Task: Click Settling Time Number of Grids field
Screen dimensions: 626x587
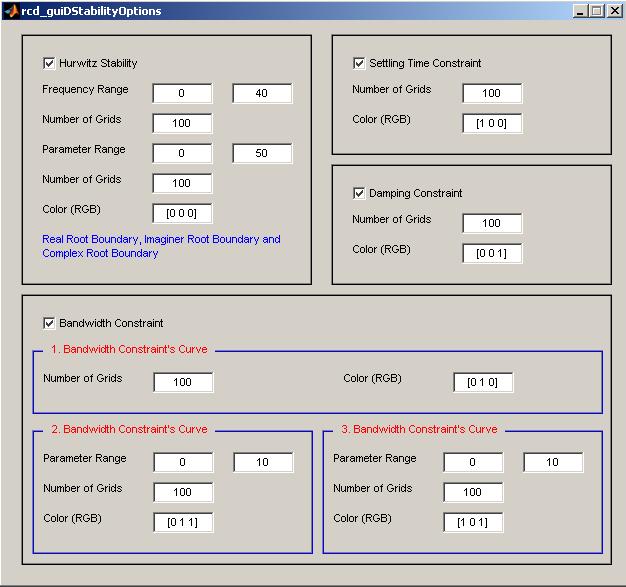Action: click(x=492, y=93)
